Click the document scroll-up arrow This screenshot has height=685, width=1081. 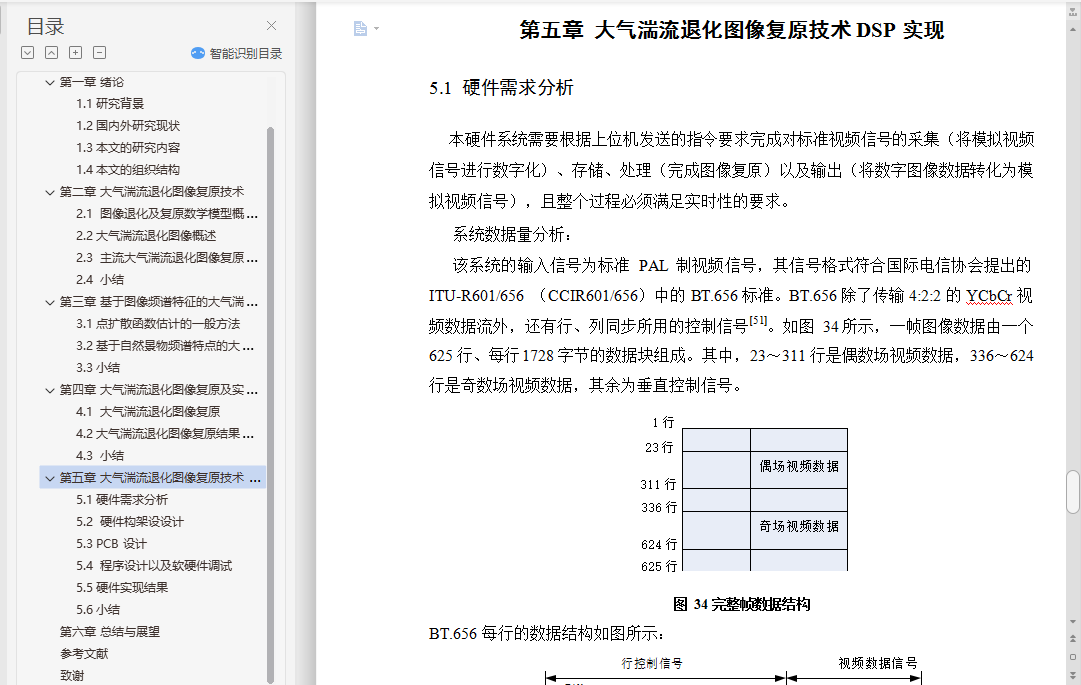point(1073,30)
